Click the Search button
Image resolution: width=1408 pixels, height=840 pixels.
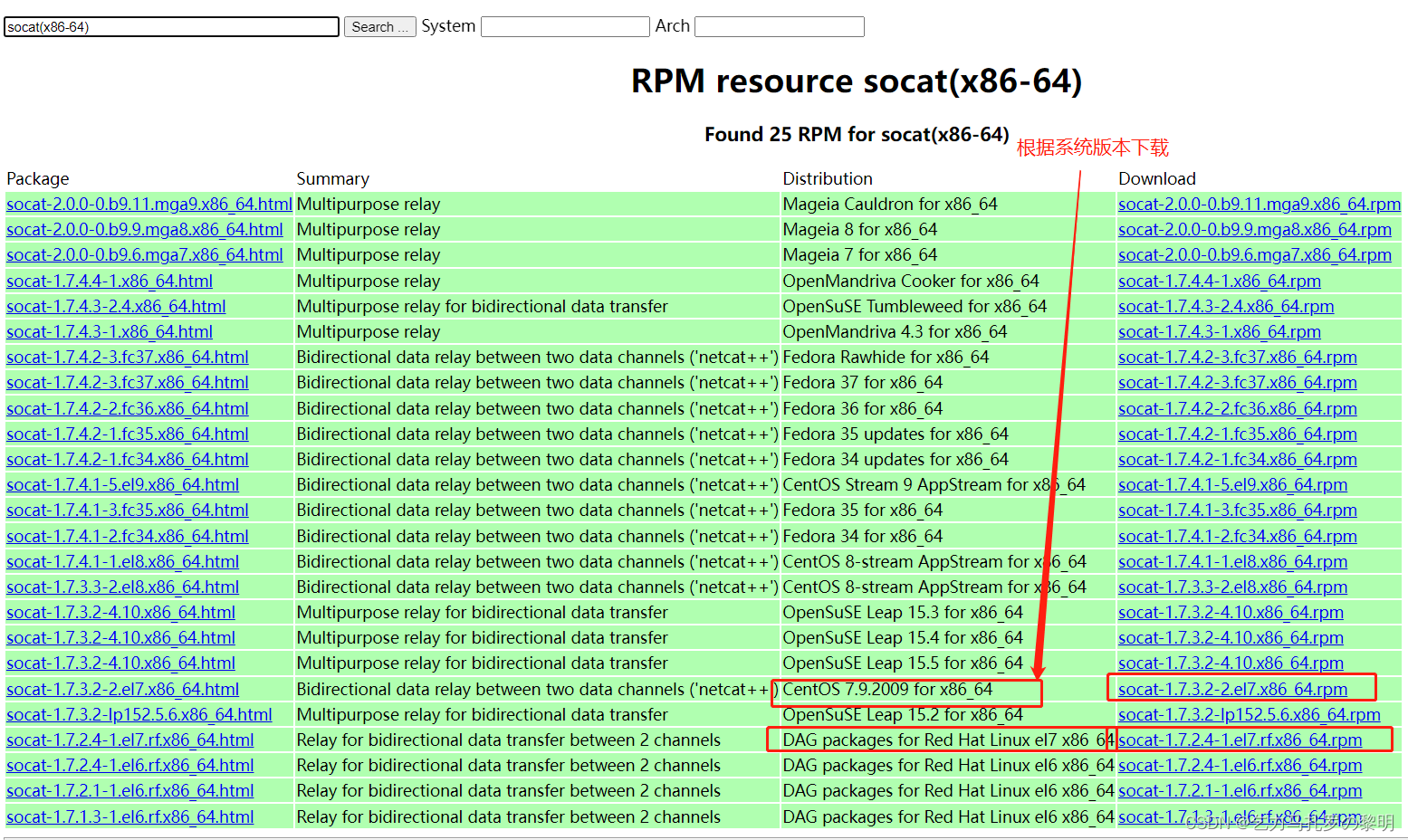pyautogui.click(x=379, y=27)
